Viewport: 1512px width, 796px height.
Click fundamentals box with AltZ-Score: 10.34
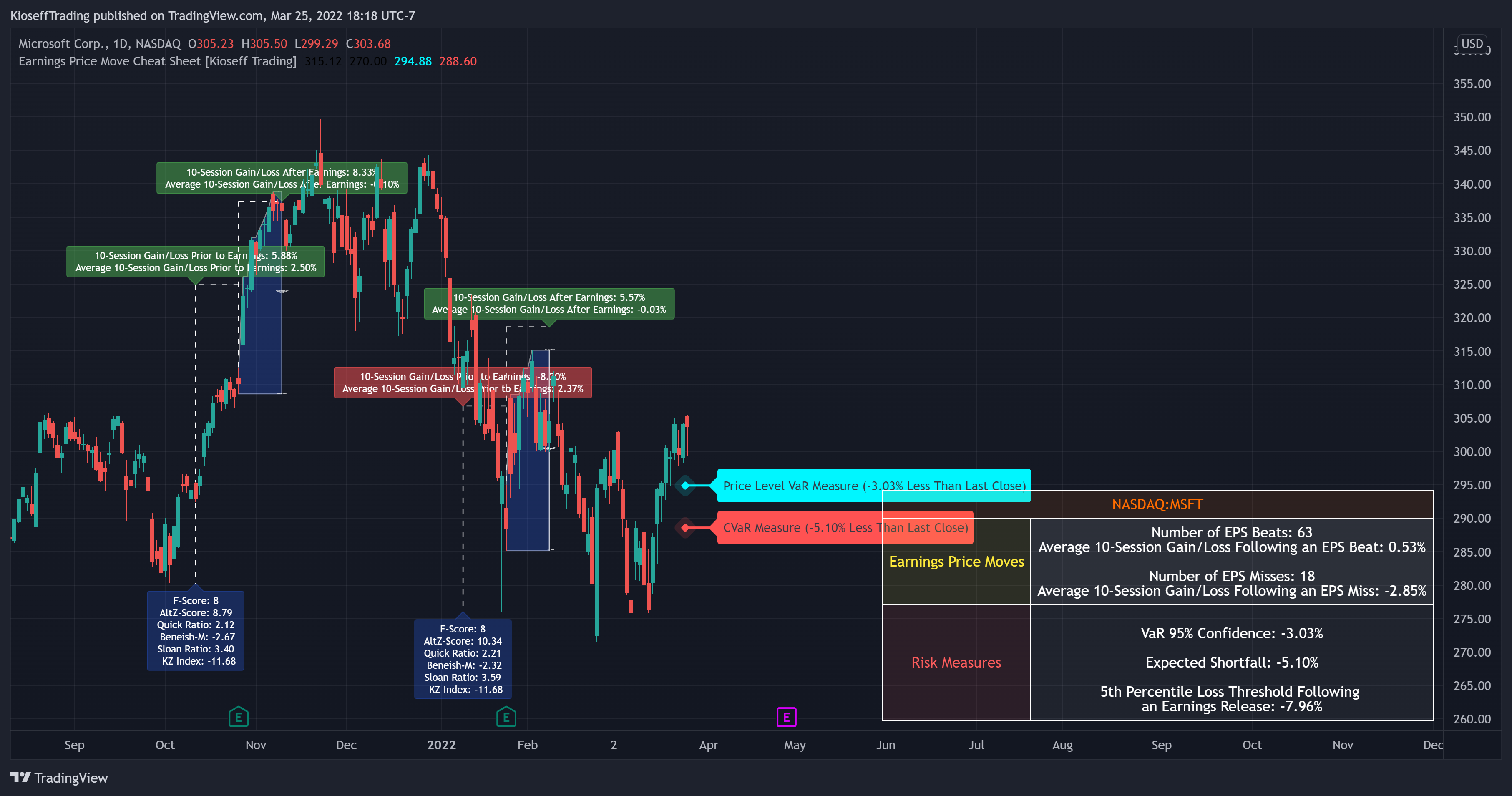point(463,659)
